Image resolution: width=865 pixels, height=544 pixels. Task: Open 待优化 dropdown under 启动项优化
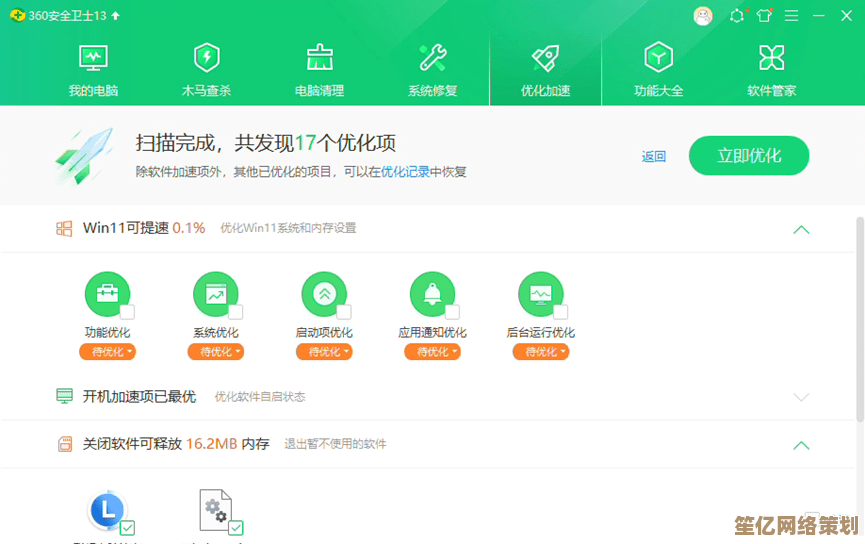[x=324, y=351]
